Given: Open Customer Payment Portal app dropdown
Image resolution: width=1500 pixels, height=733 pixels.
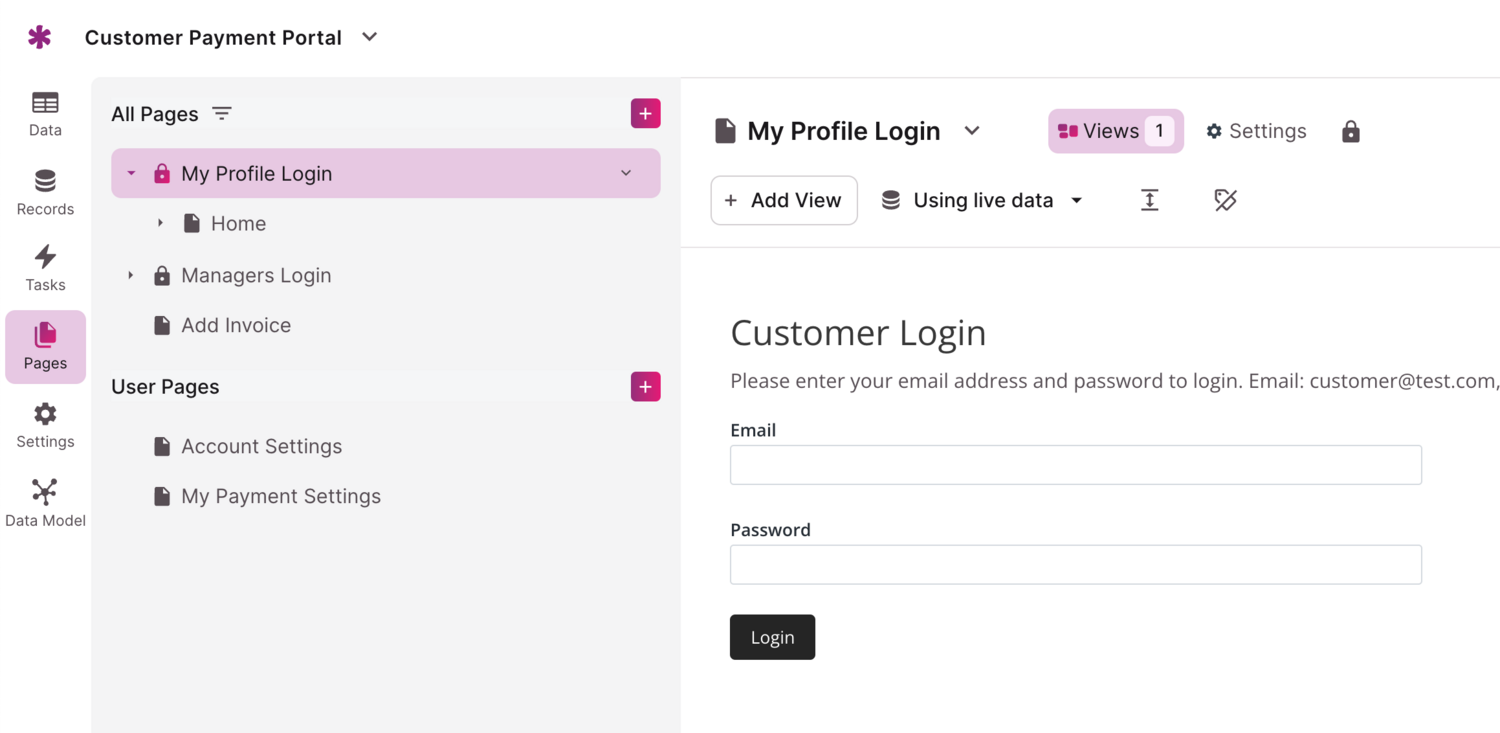Looking at the screenshot, I should 369,37.
